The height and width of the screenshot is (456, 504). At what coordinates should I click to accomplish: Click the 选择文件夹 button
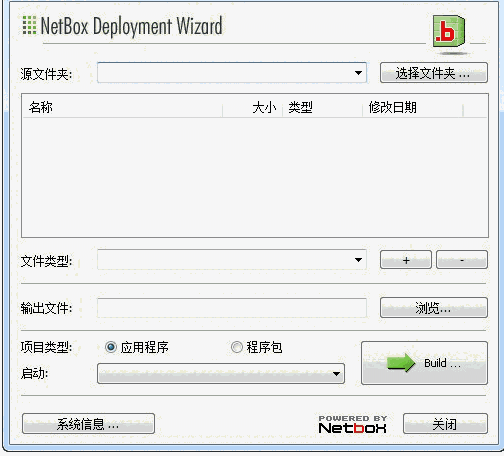pos(434,73)
